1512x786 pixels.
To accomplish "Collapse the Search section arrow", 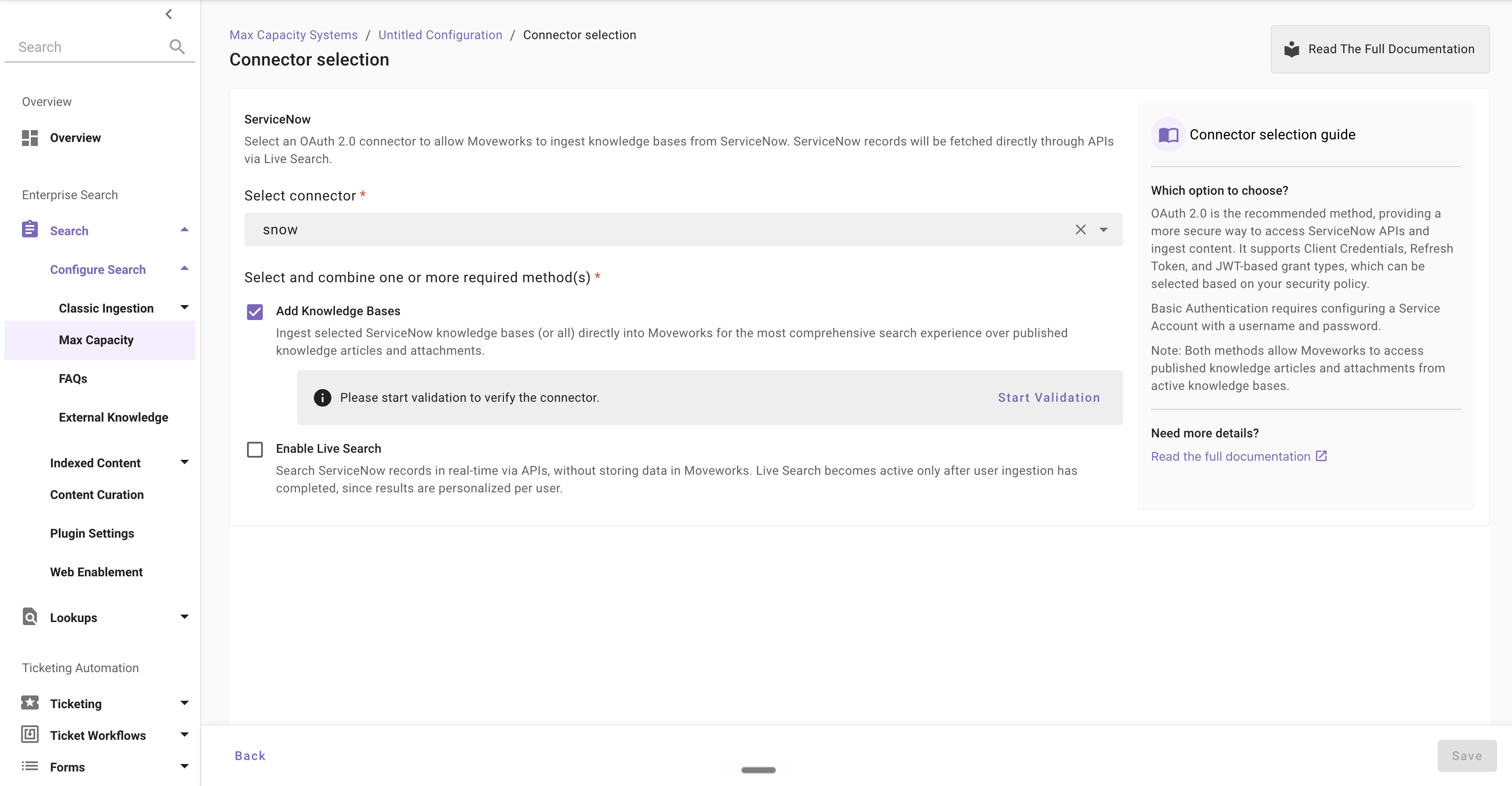I will (x=184, y=229).
